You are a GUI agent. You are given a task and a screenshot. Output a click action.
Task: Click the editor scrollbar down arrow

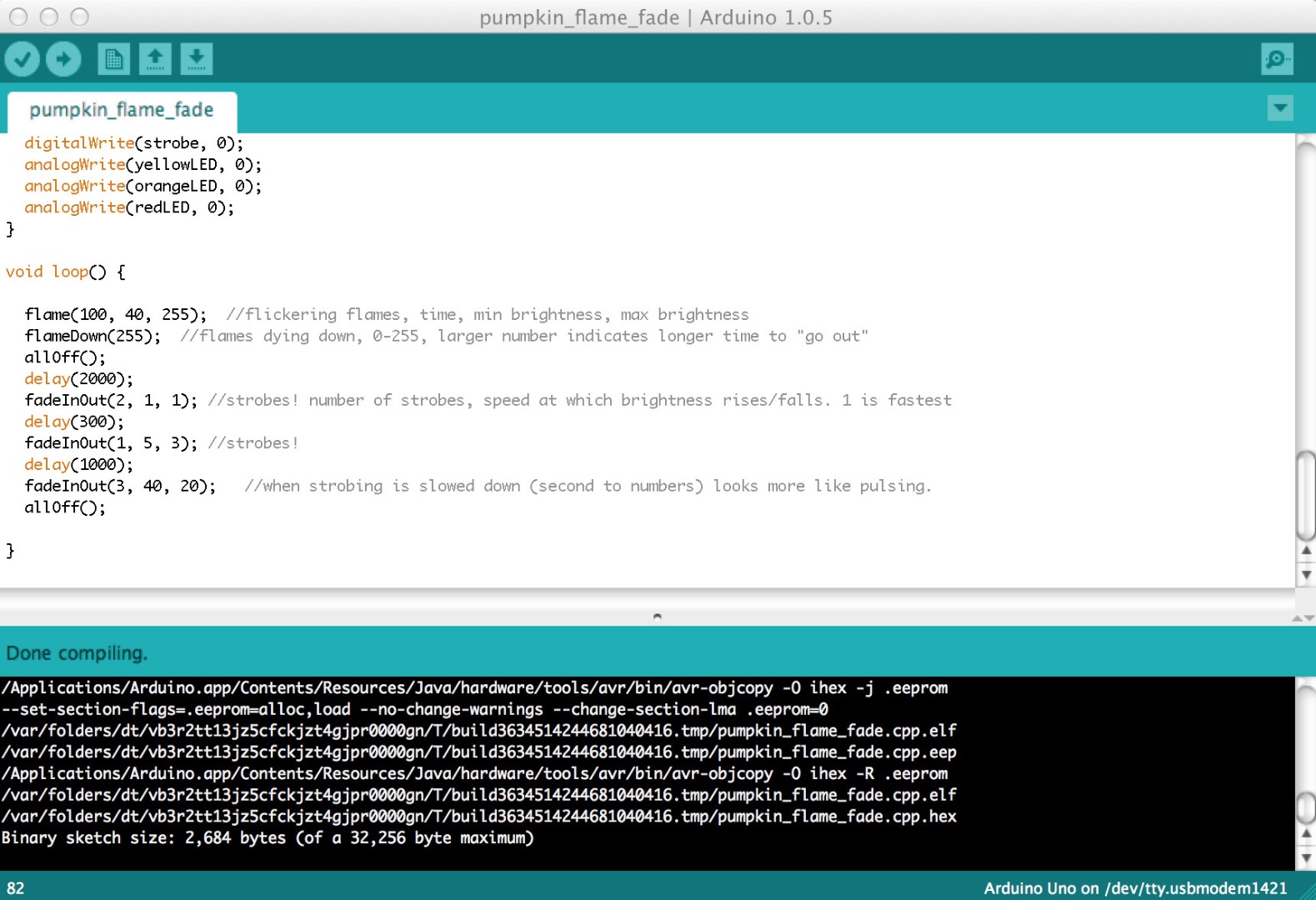[1306, 574]
